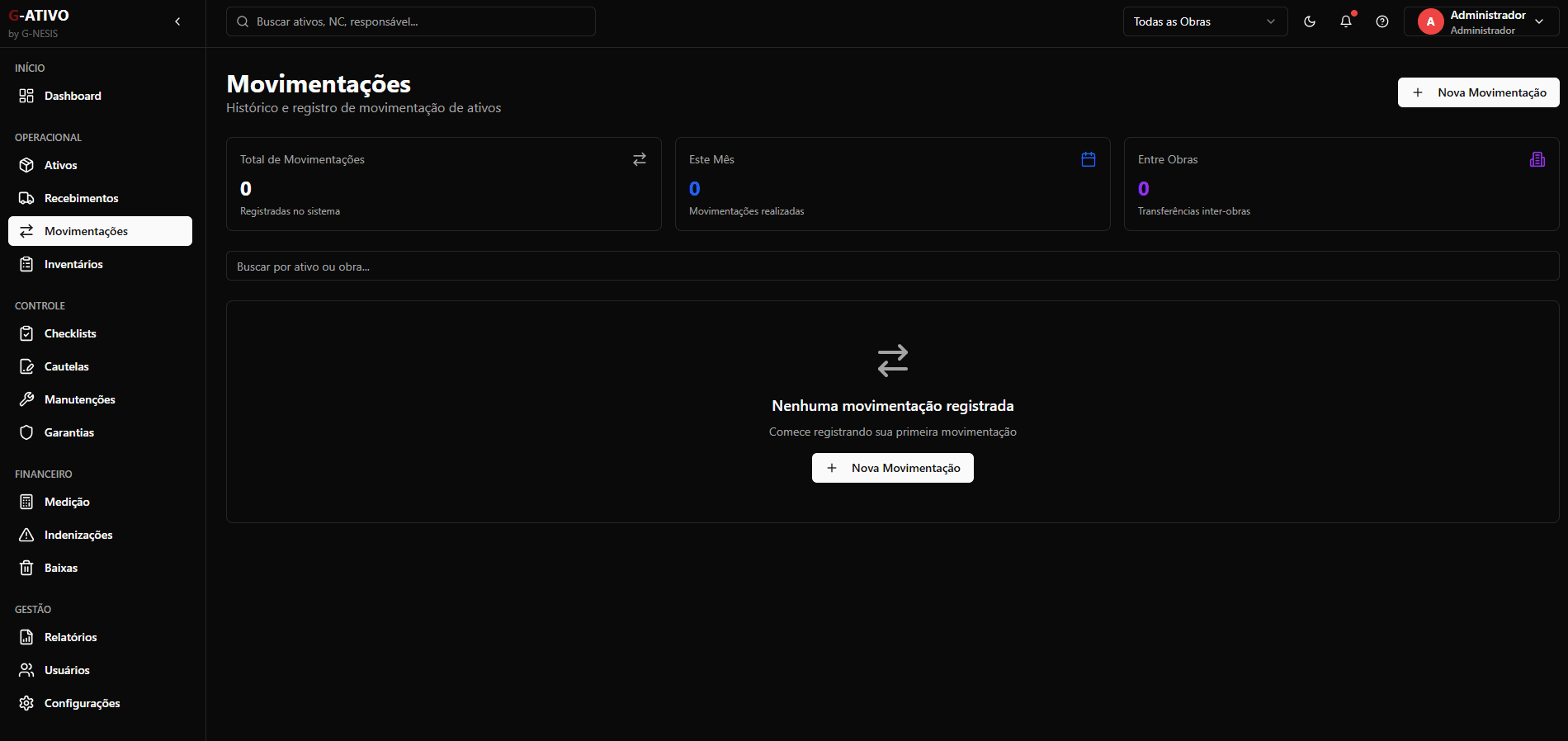Open Configurações from the sidebar
The height and width of the screenshot is (741, 1568).
pyautogui.click(x=82, y=703)
